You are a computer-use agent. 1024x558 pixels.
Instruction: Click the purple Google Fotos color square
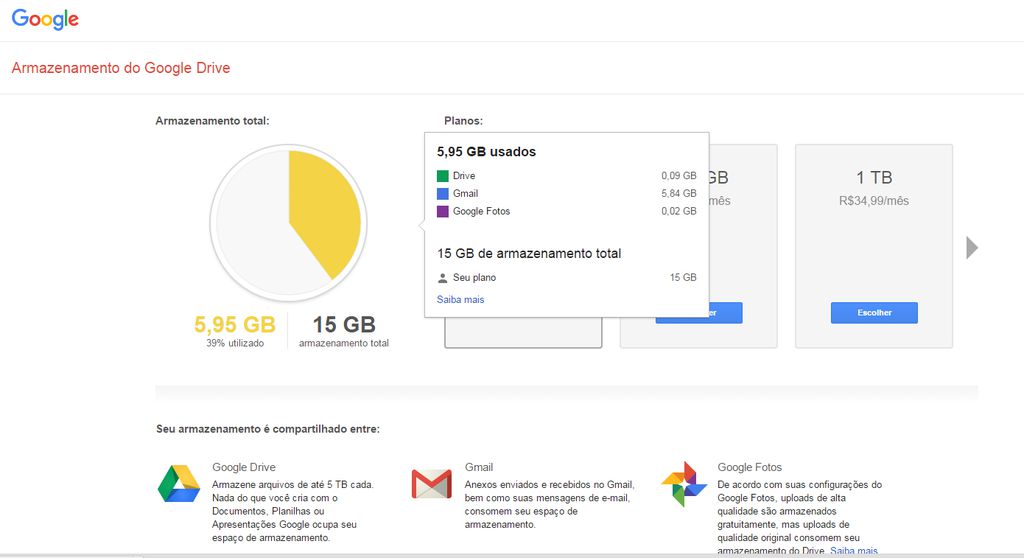point(443,211)
